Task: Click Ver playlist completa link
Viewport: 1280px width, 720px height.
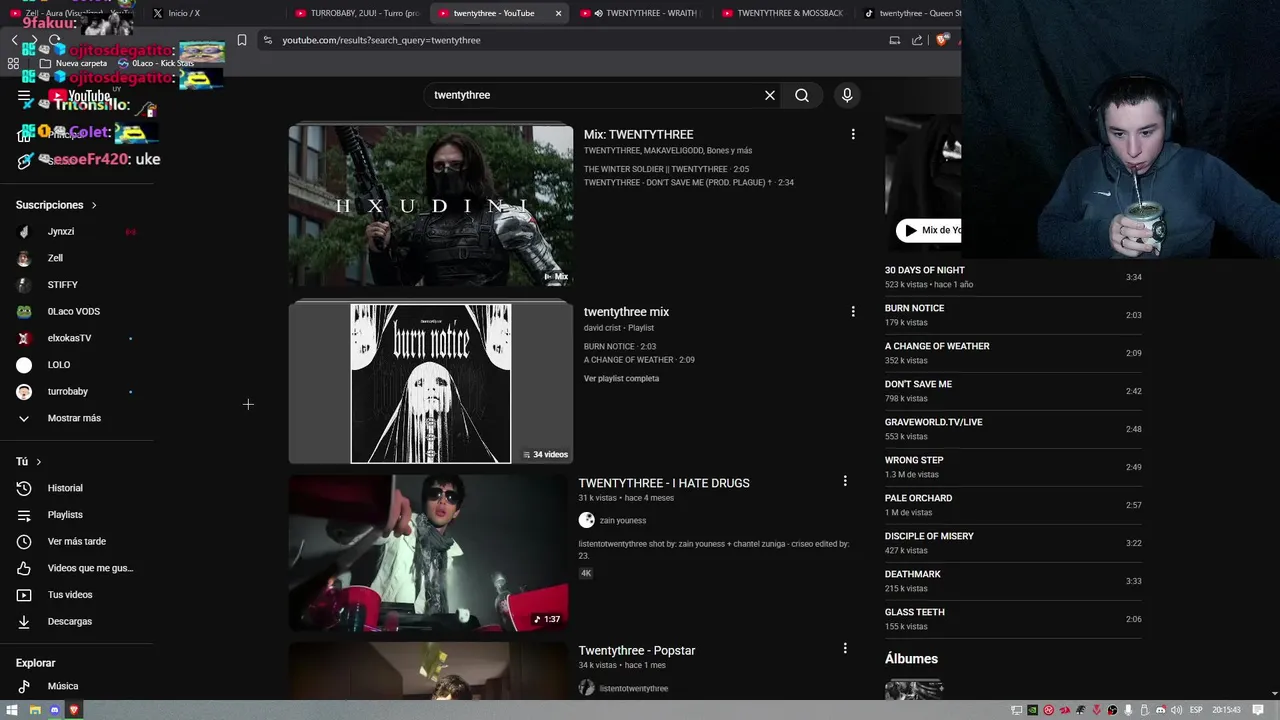Action: [x=621, y=378]
